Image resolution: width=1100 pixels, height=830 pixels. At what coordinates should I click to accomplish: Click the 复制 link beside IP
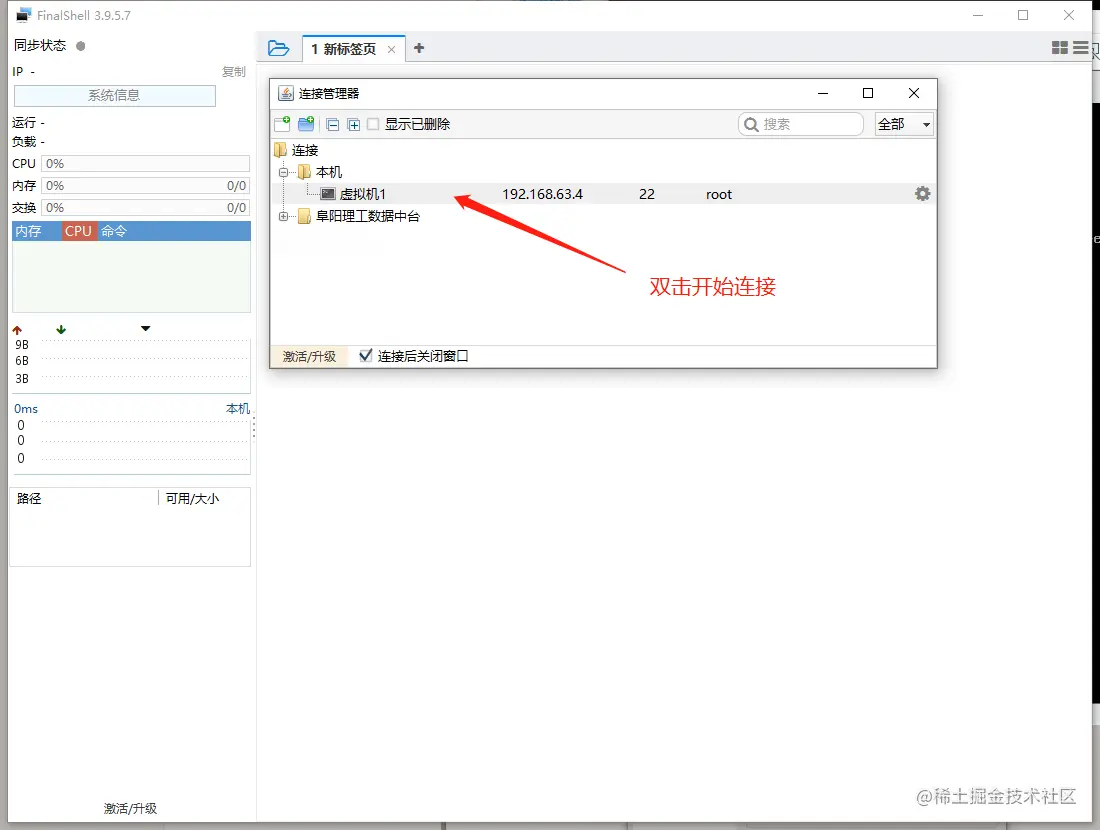tap(234, 72)
